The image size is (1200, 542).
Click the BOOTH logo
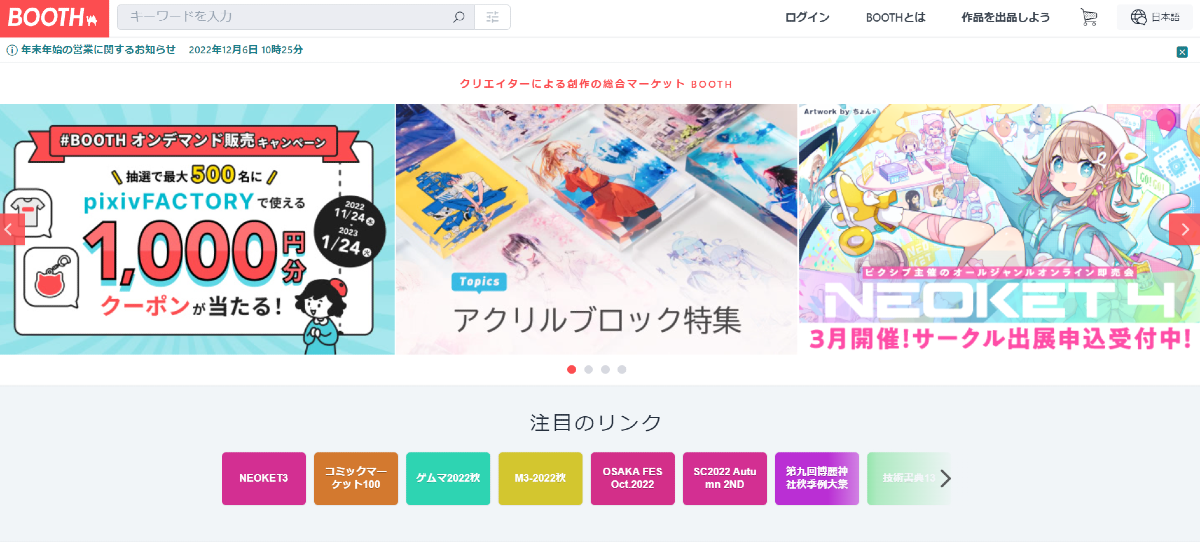[x=54, y=18]
